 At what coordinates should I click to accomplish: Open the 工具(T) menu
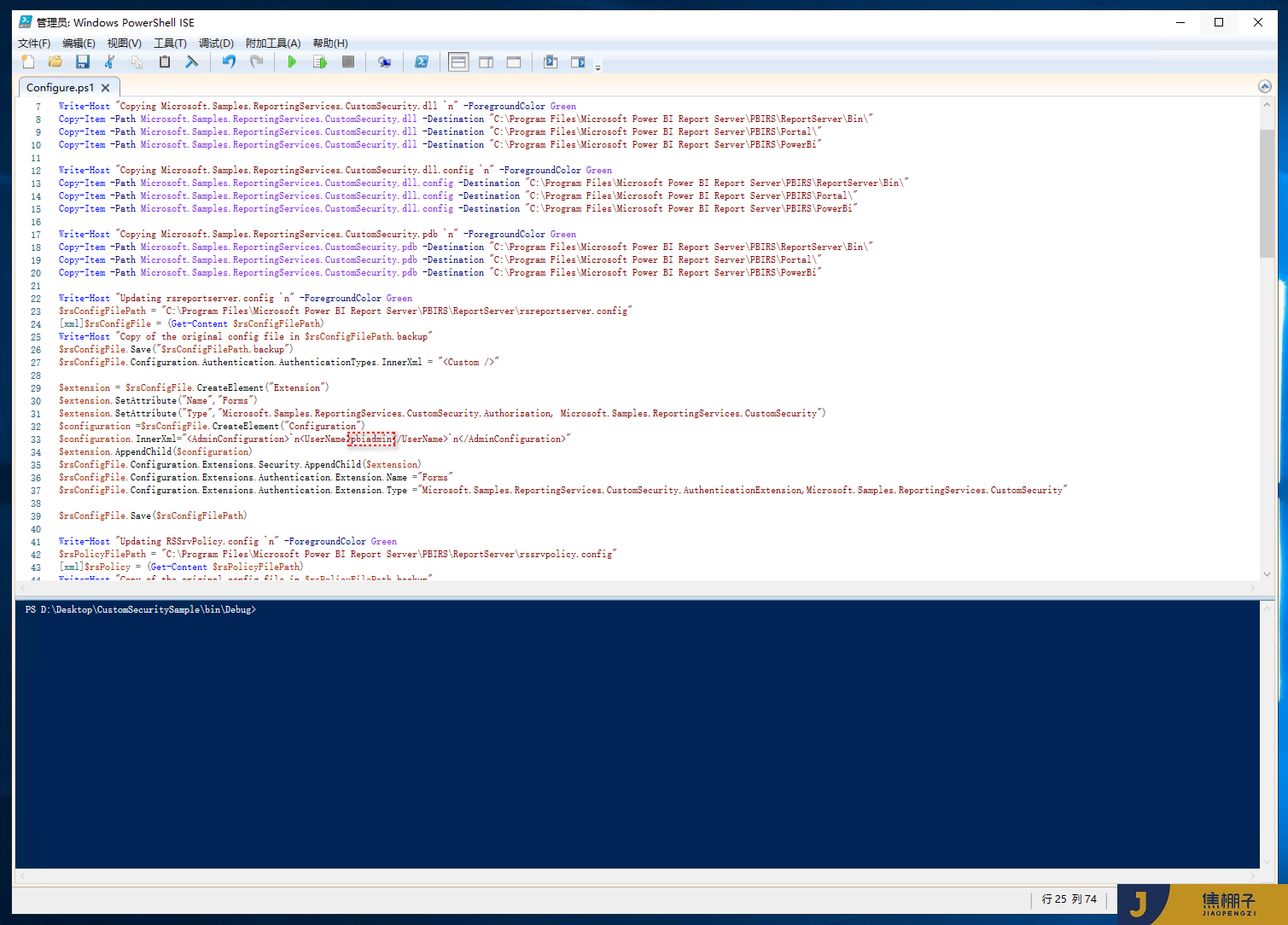click(170, 43)
